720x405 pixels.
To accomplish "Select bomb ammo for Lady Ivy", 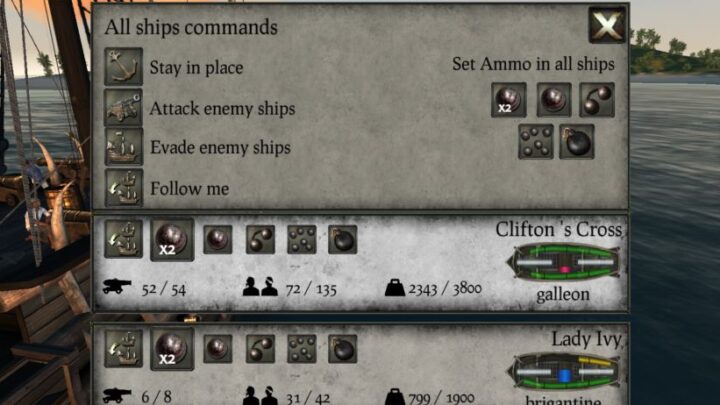I will [x=343, y=349].
